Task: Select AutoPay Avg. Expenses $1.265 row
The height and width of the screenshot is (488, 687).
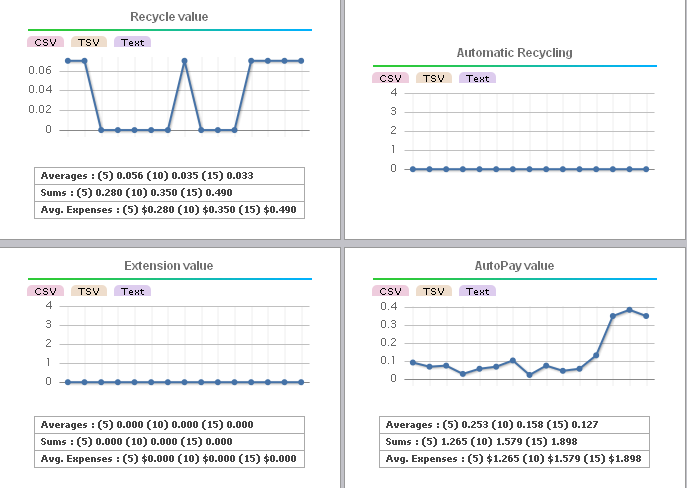Action: pos(514,459)
